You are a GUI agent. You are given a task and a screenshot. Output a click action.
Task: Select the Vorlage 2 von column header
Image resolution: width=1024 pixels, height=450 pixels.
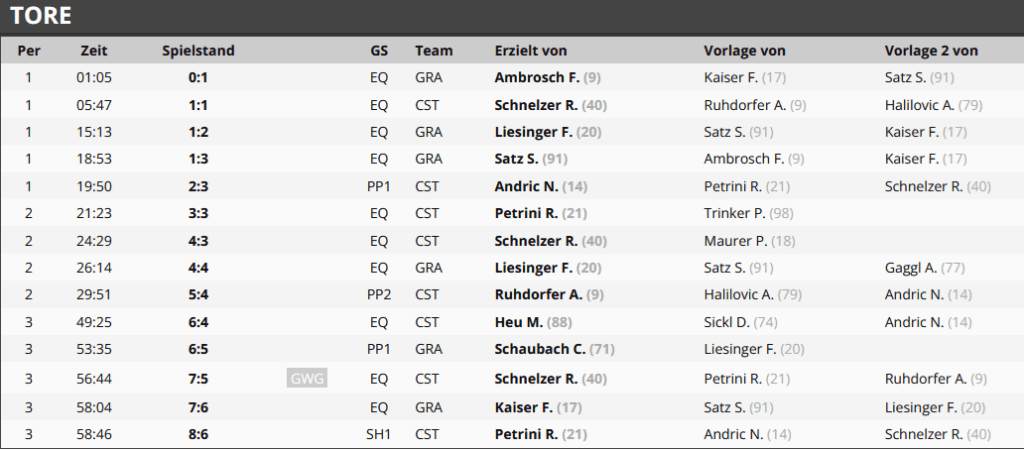931,50
